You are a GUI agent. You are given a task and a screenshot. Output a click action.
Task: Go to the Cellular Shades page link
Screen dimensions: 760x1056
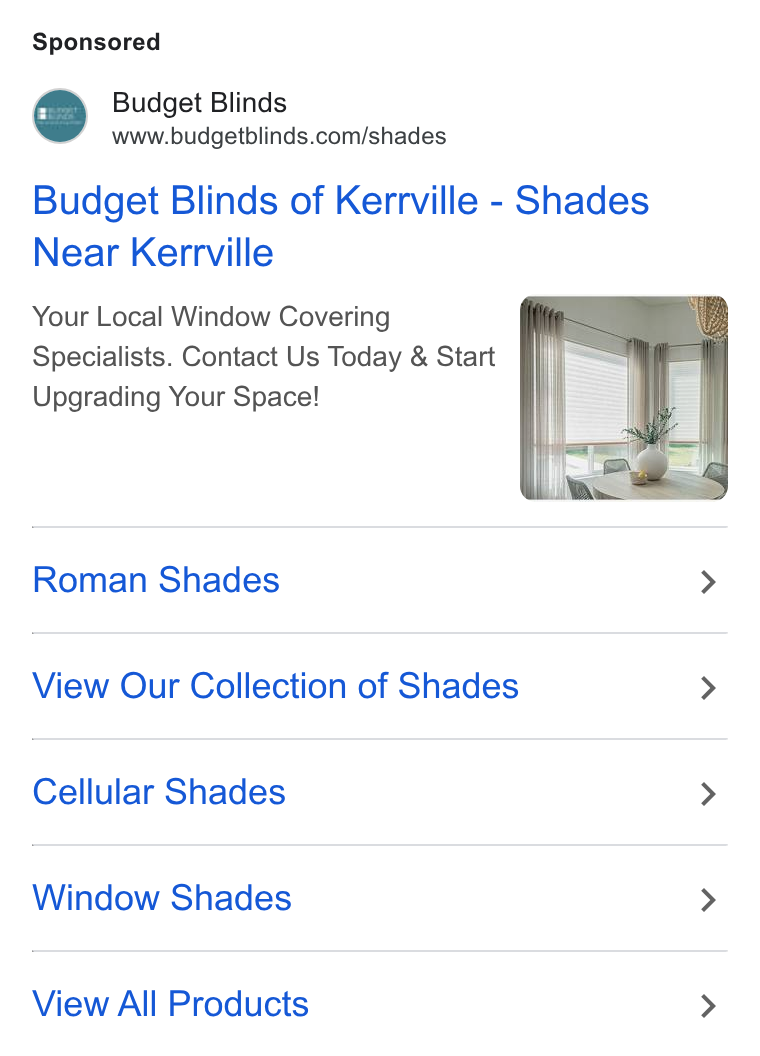(159, 791)
